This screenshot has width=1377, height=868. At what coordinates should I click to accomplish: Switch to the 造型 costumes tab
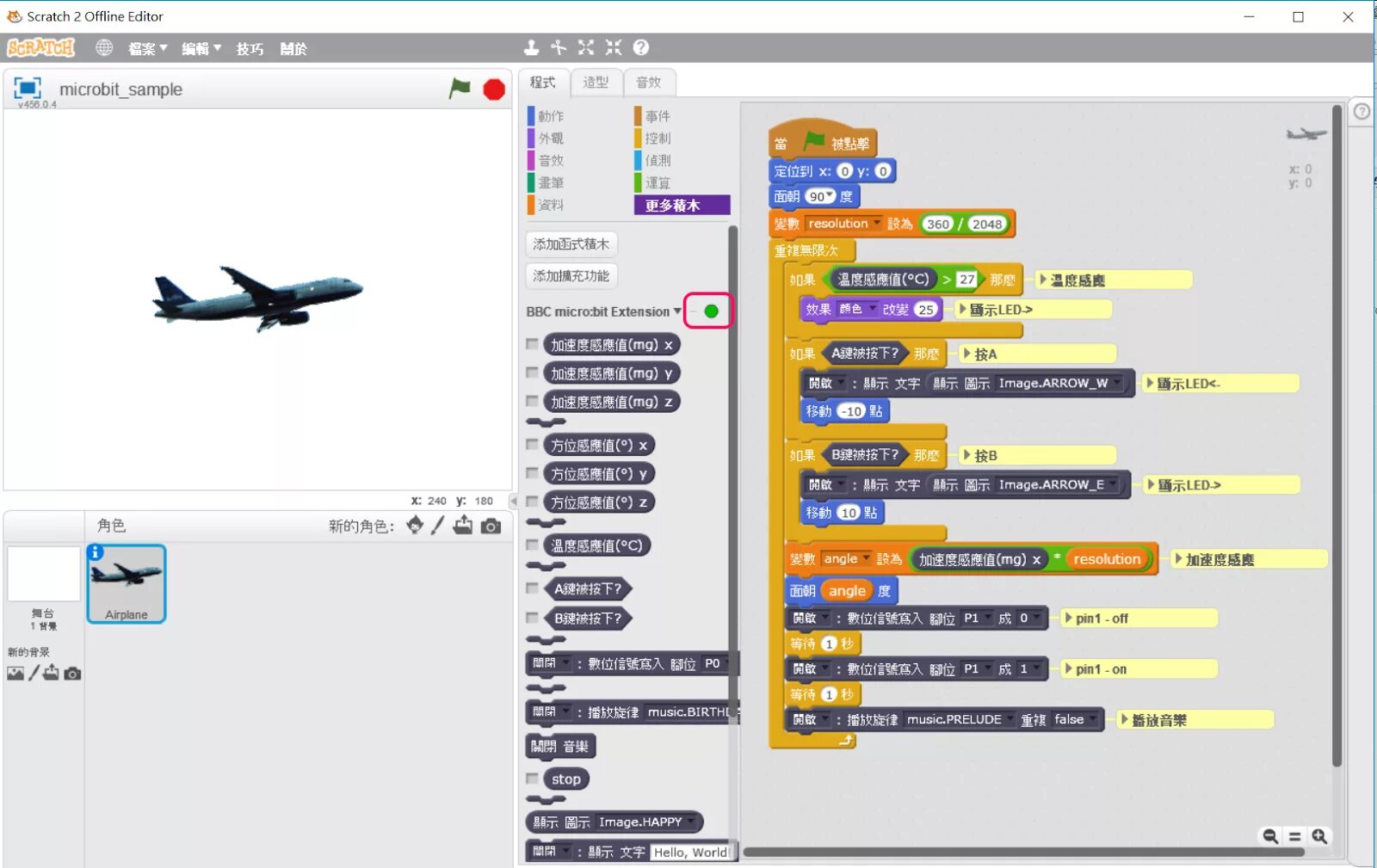pyautogui.click(x=596, y=83)
